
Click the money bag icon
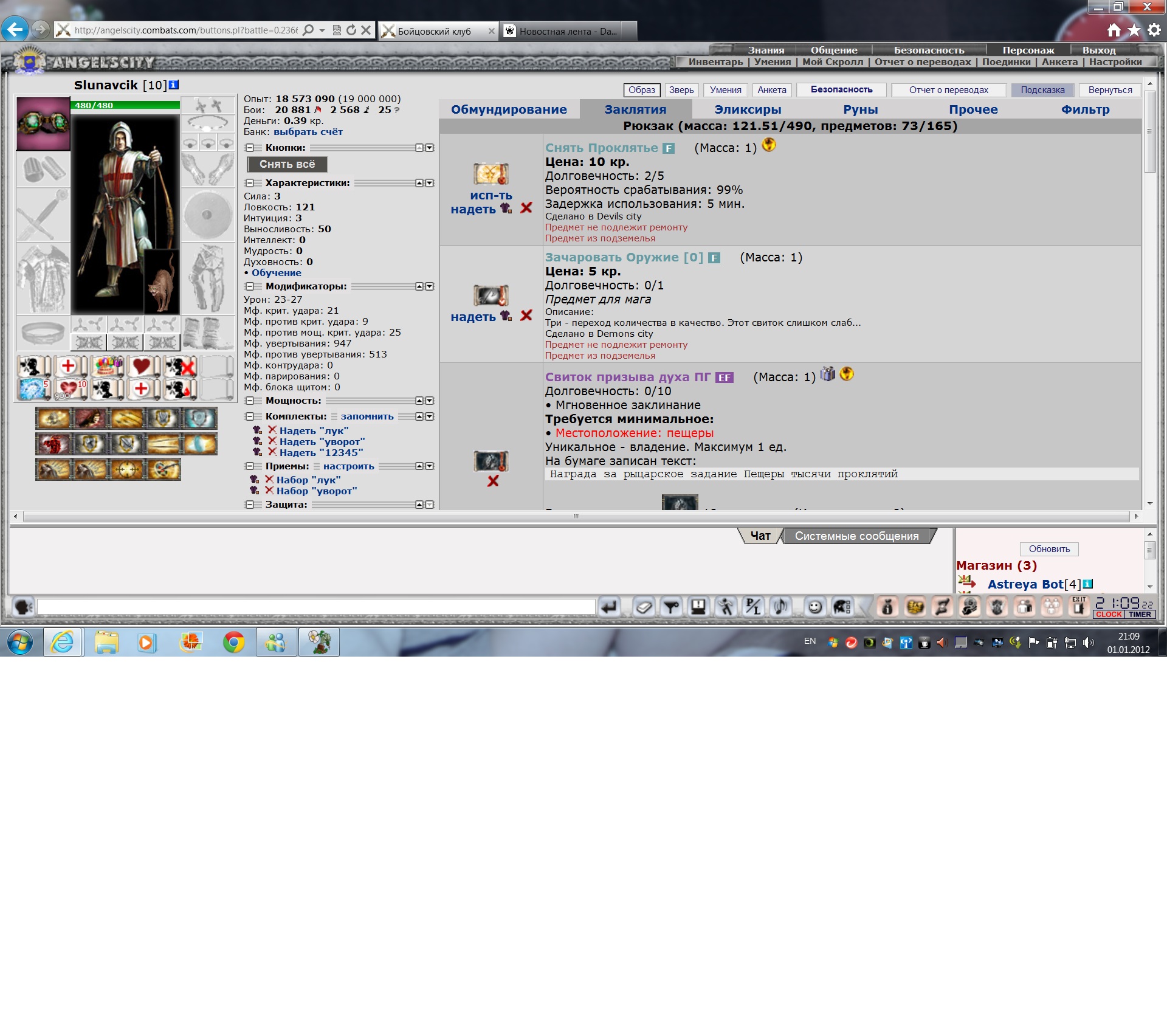(887, 607)
